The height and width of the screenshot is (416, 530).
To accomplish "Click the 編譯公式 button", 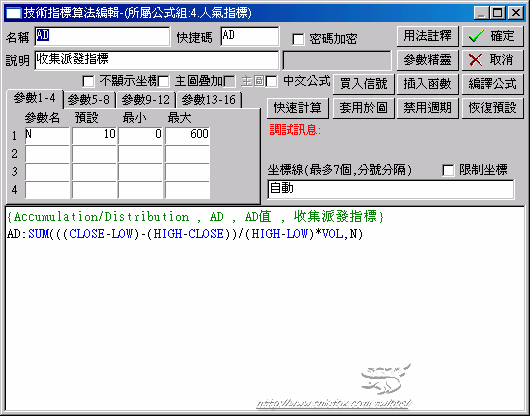I will [492, 84].
